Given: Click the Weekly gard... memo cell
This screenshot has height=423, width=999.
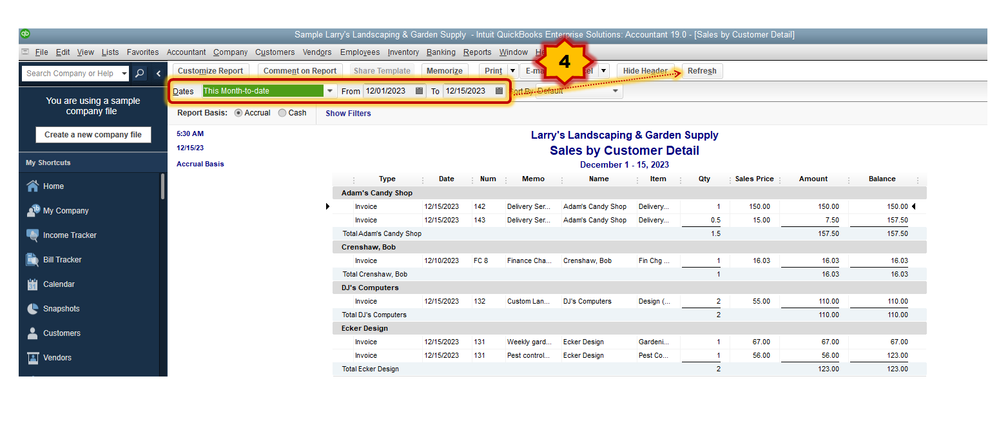Looking at the screenshot, I should pos(529,342).
